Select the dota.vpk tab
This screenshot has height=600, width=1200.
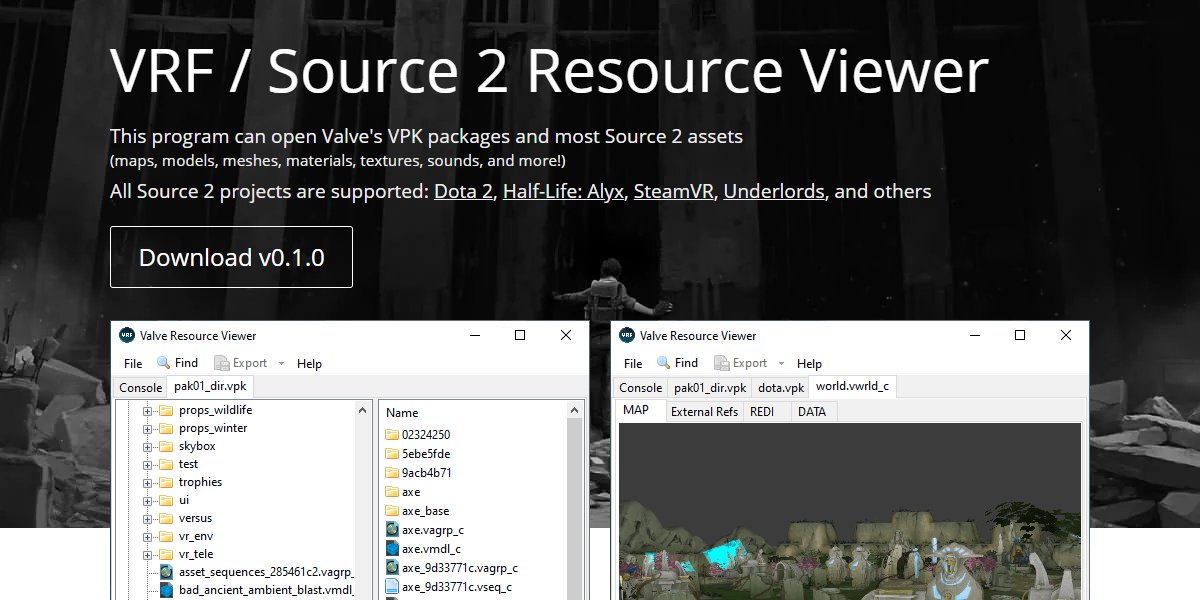click(781, 388)
